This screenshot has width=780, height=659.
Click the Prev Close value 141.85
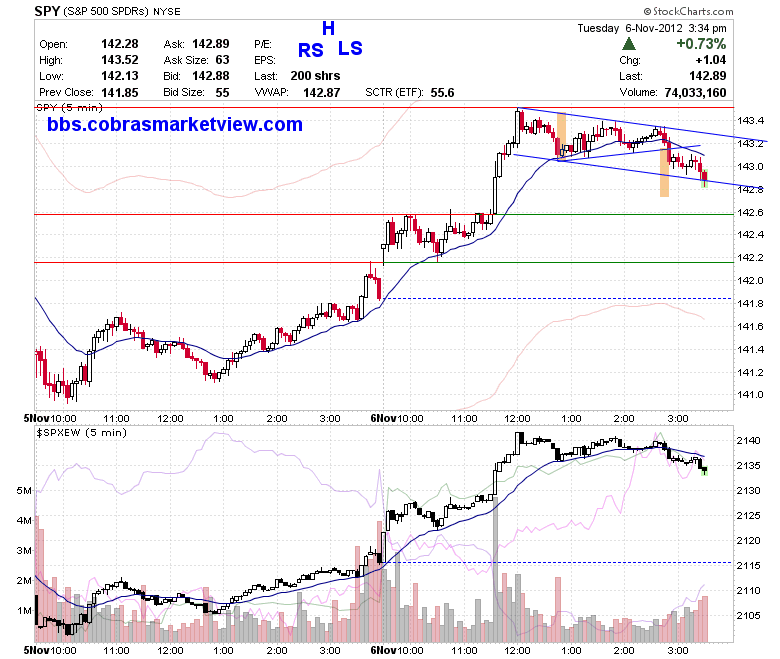click(120, 93)
